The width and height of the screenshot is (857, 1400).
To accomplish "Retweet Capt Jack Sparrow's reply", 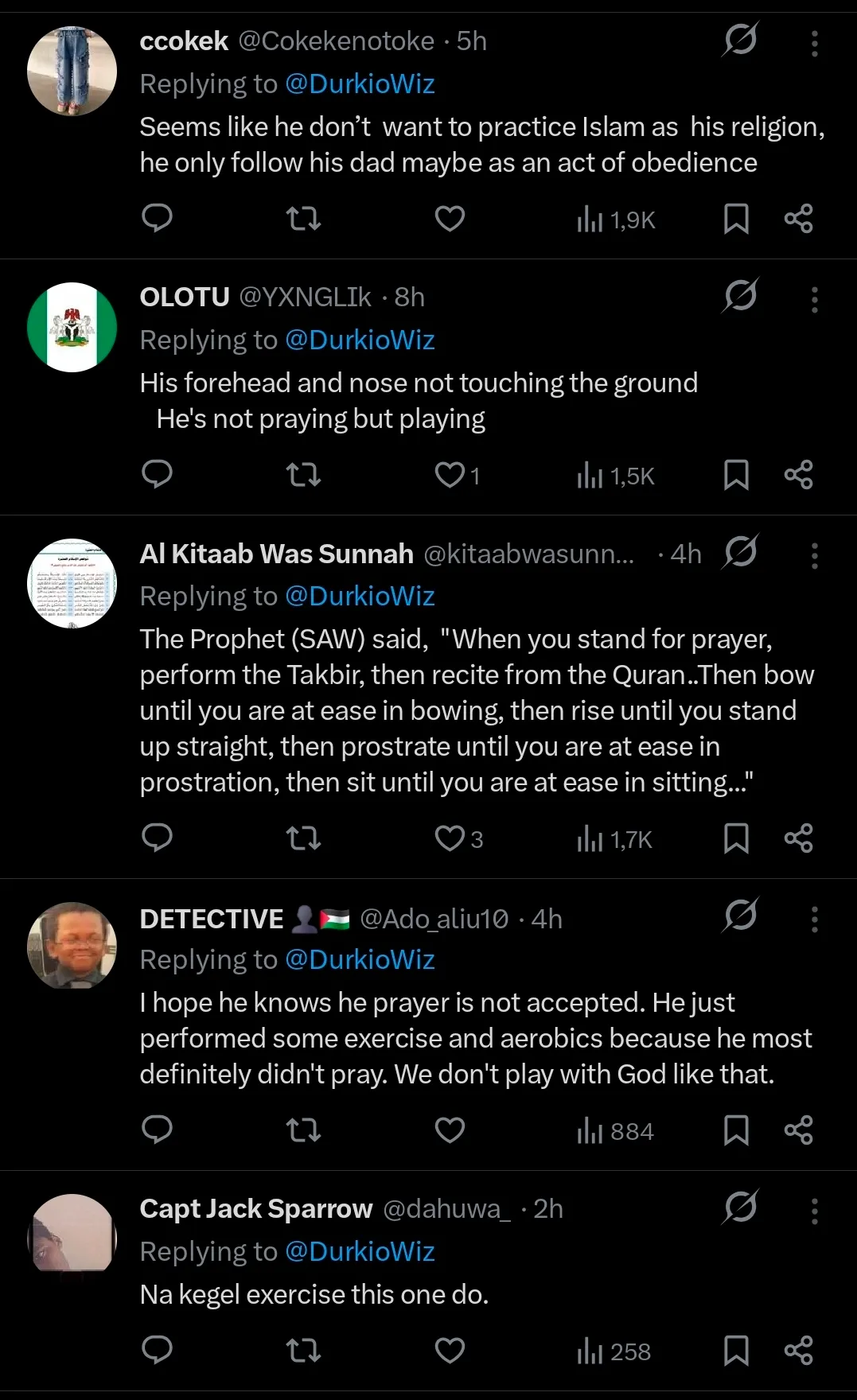I will pos(303,1350).
